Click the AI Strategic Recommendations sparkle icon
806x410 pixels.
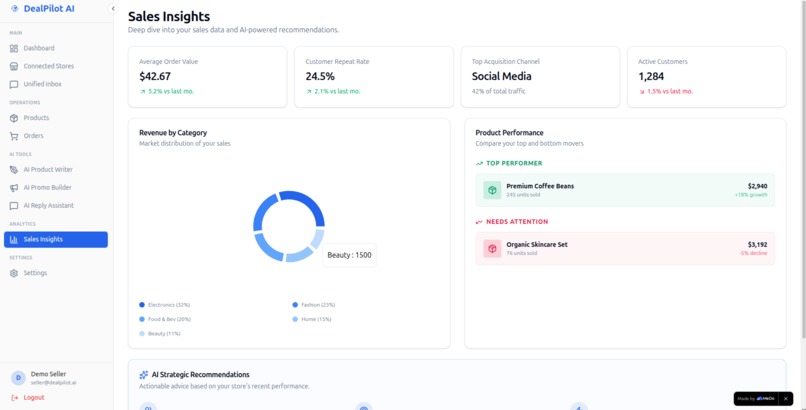[143, 375]
